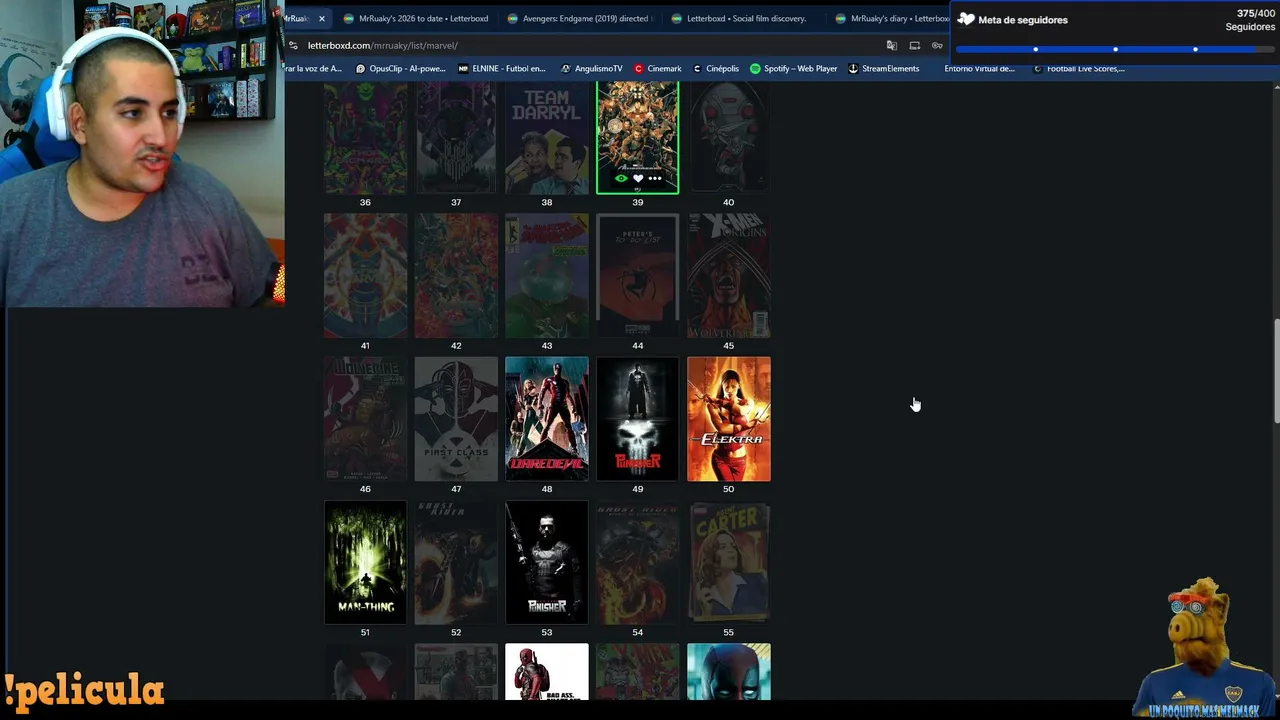Open the Man-Thing poster numbered 51

(365, 562)
